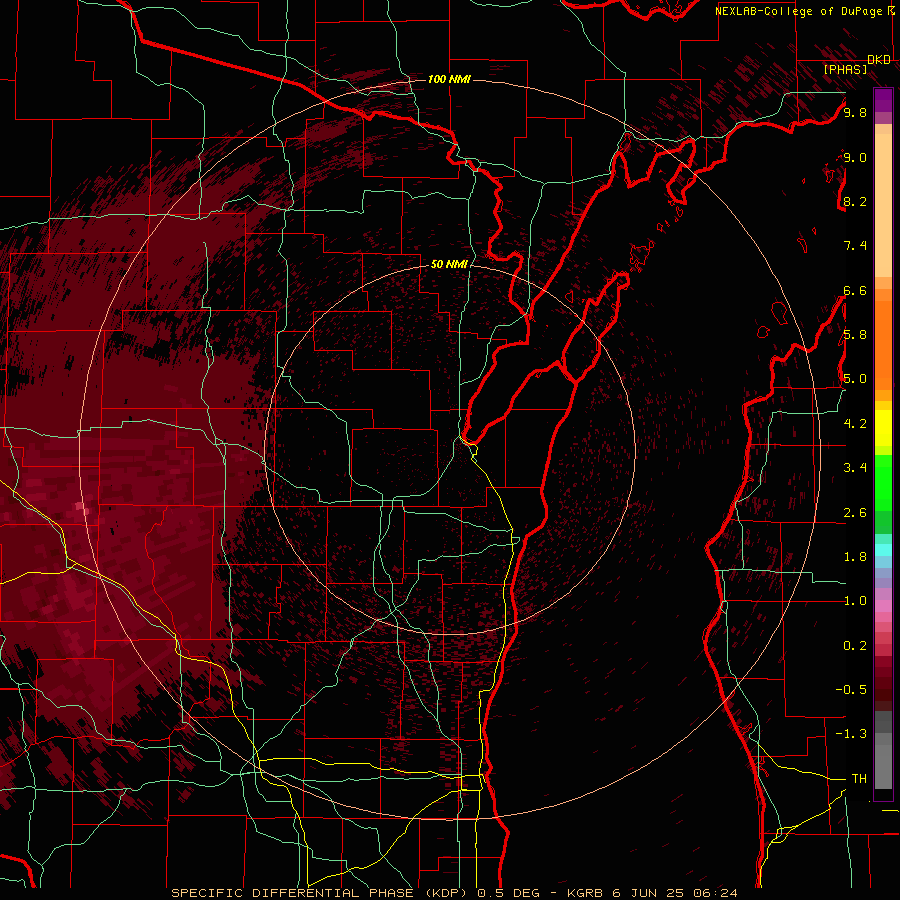This screenshot has width=900, height=900.
Task: Select the 7.4 scale value
Action: (x=855, y=246)
